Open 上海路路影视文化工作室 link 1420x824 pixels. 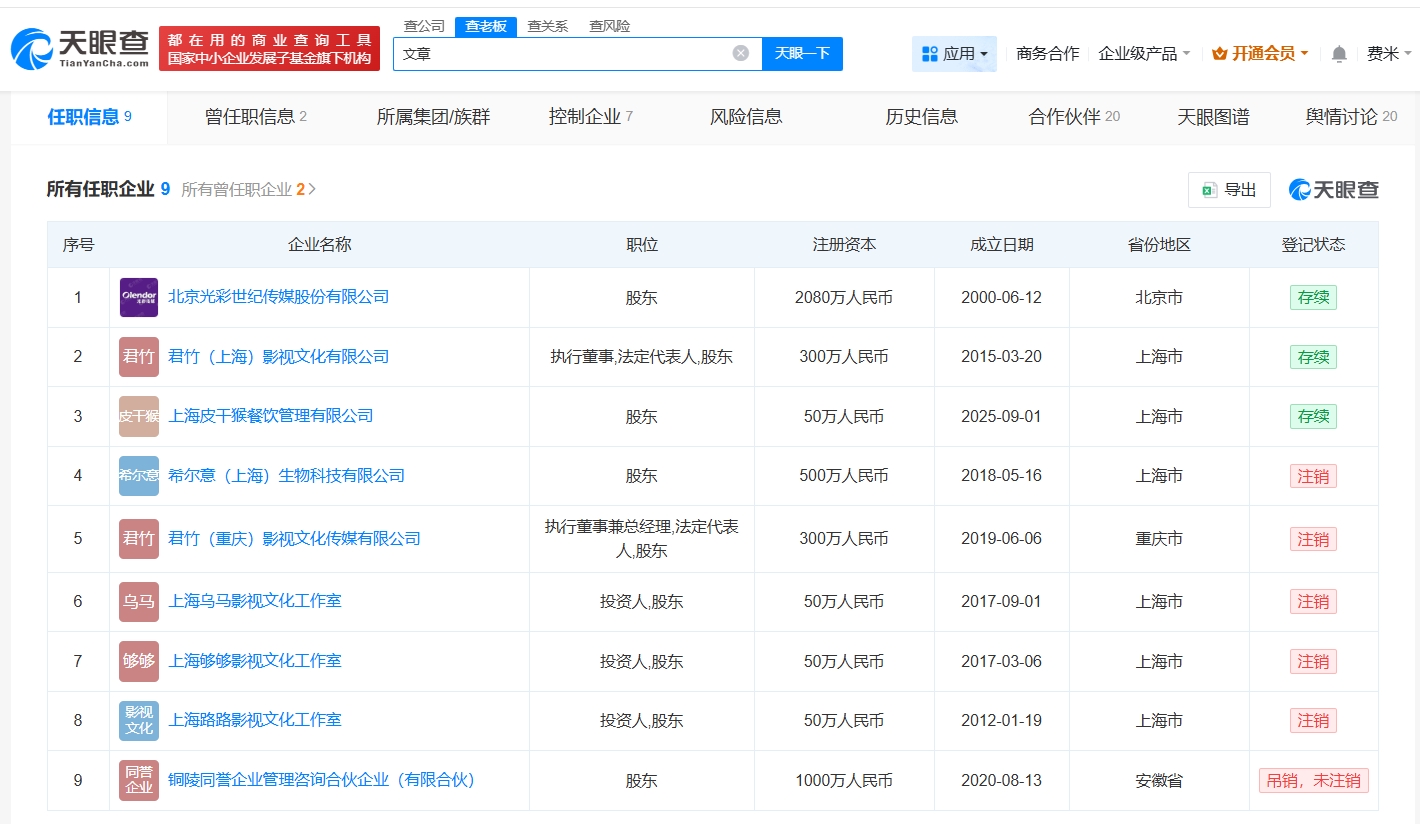pyautogui.click(x=255, y=720)
